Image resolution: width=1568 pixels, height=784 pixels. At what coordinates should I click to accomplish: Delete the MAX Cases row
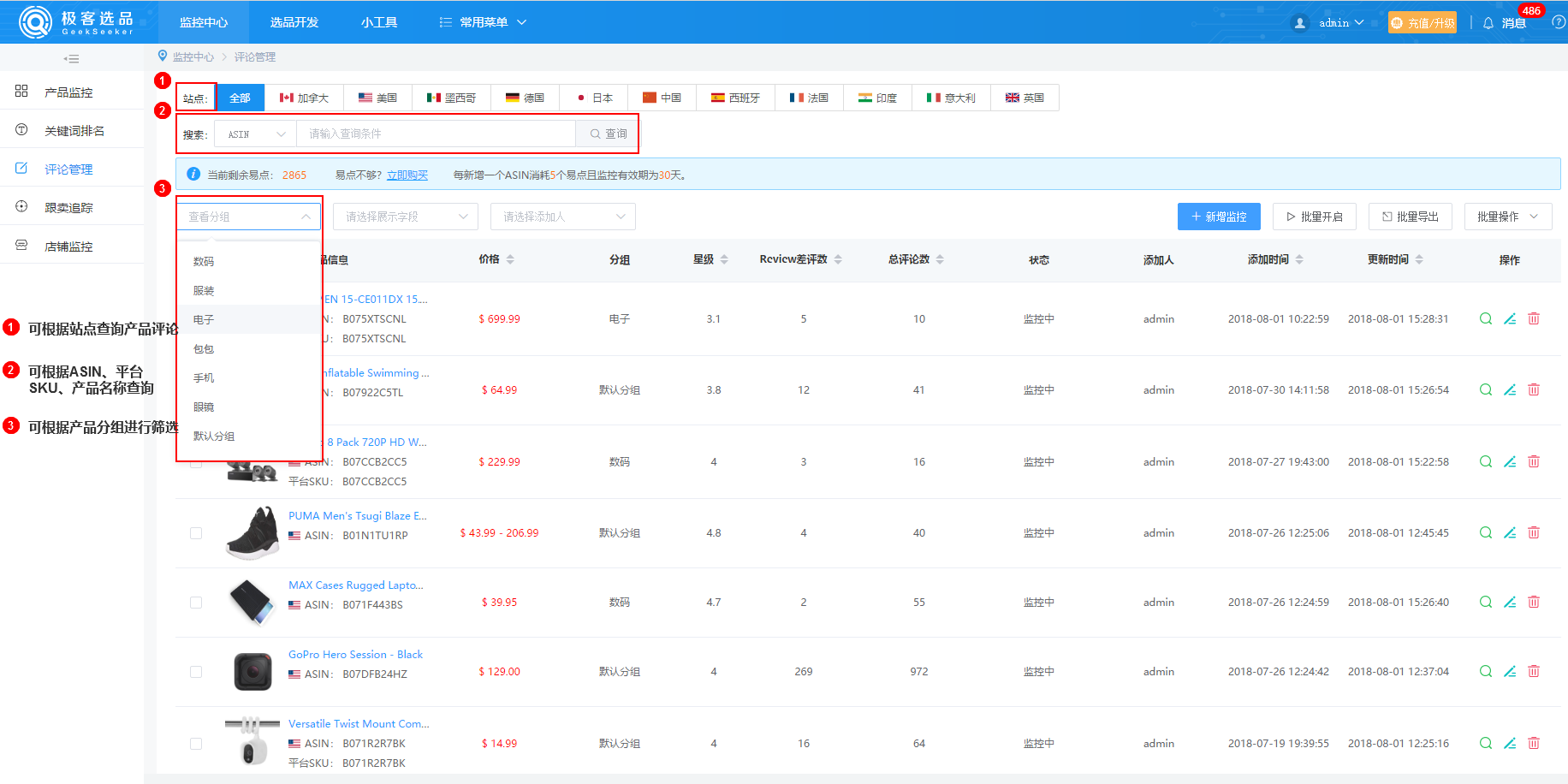point(1534,602)
